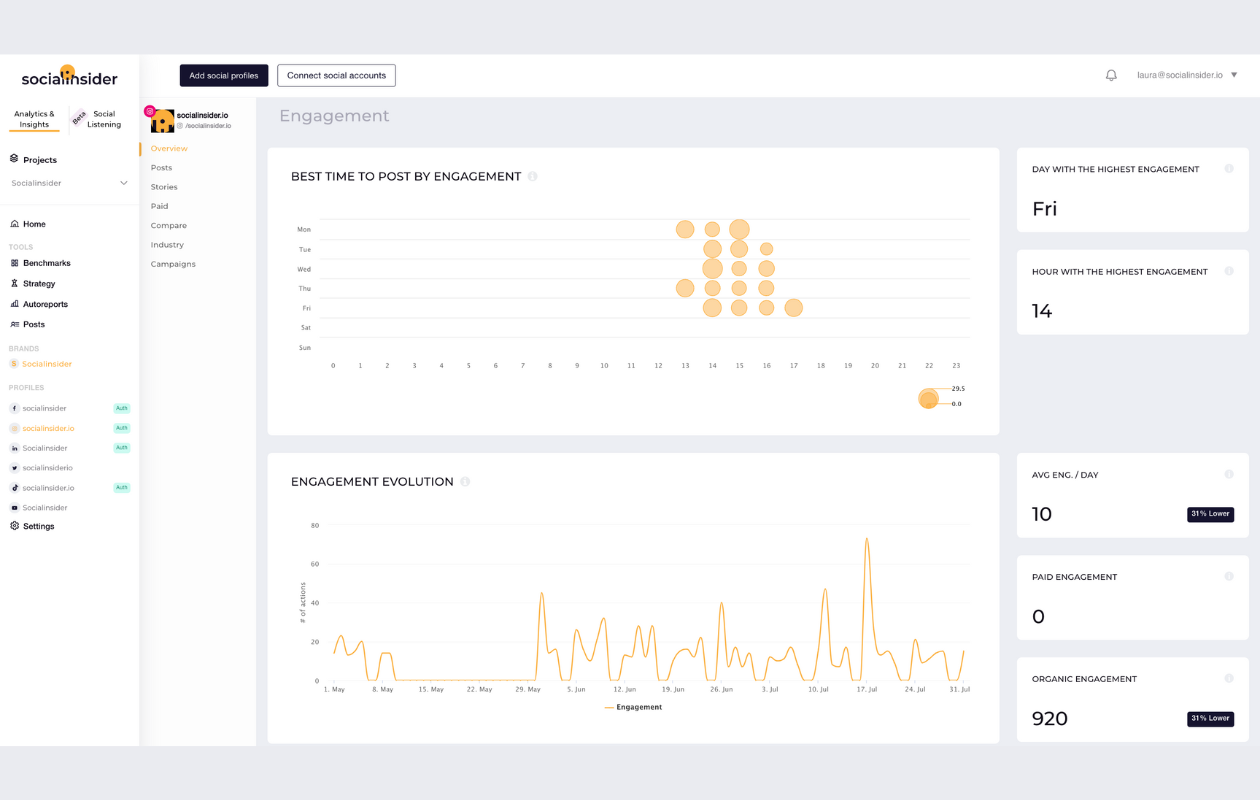Click the Home house icon
This screenshot has height=800, width=1260.
point(15,224)
